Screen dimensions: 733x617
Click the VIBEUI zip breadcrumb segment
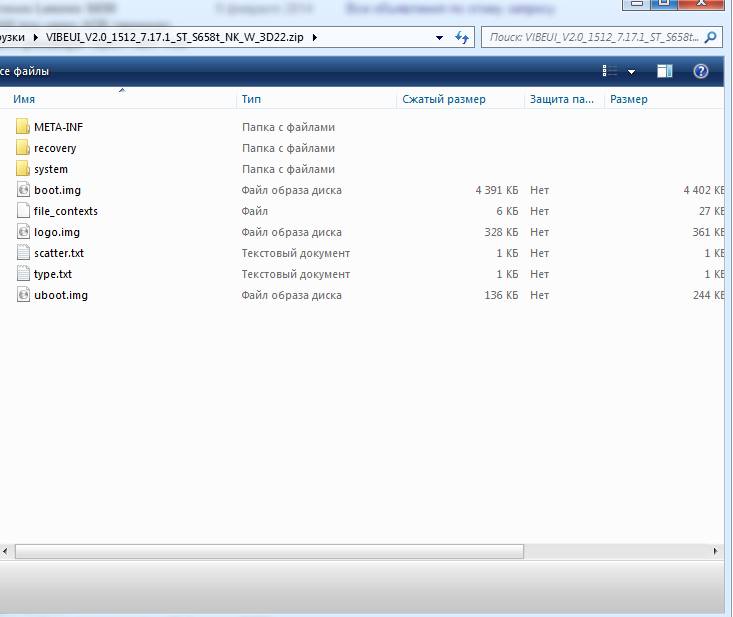[174, 37]
